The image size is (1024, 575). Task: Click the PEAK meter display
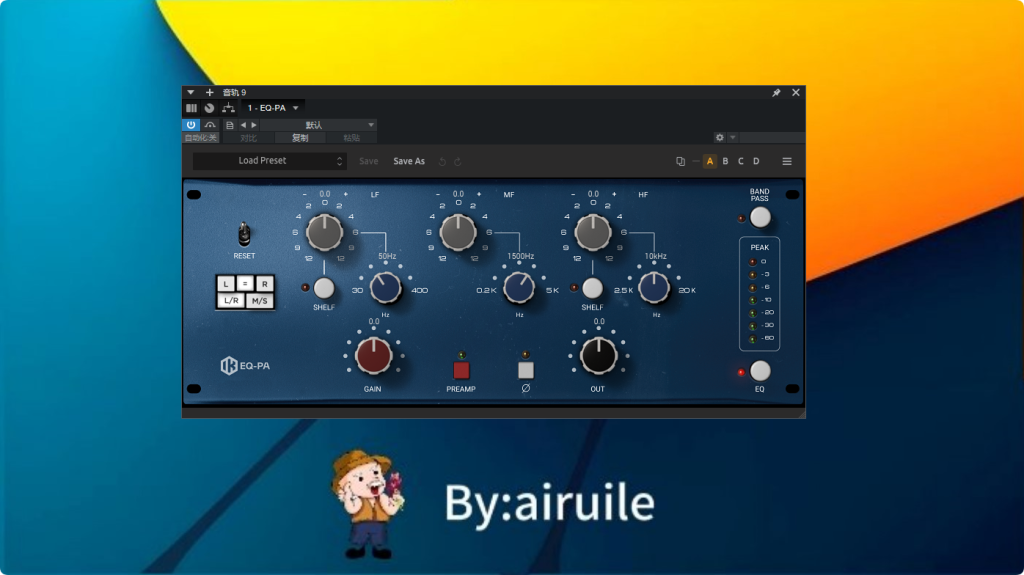point(760,294)
